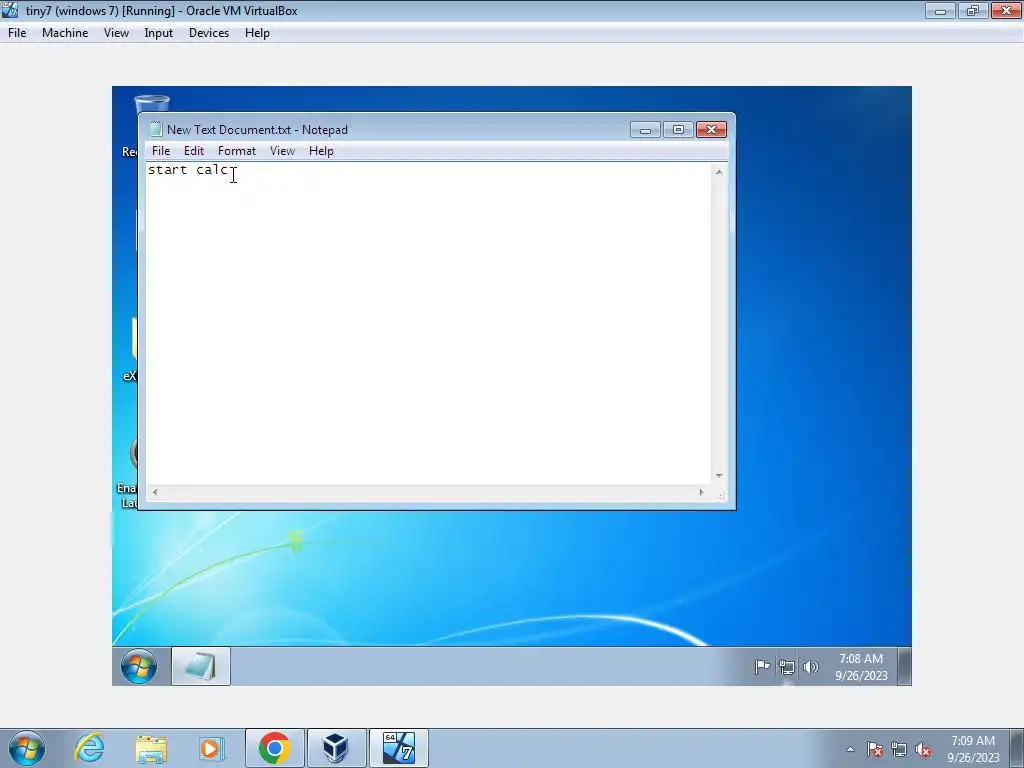Open VirtualBox View menu
This screenshot has width=1024, height=768.
[x=116, y=33]
